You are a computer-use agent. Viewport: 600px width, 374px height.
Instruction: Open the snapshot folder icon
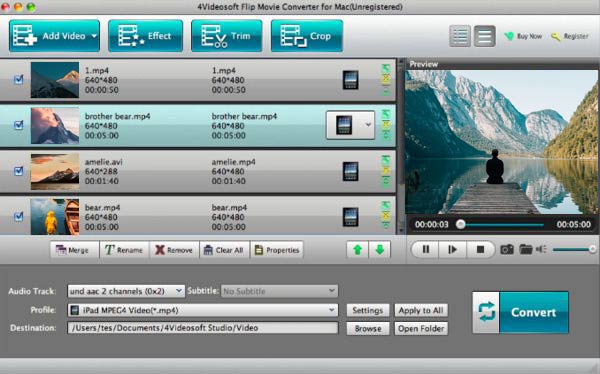[526, 250]
